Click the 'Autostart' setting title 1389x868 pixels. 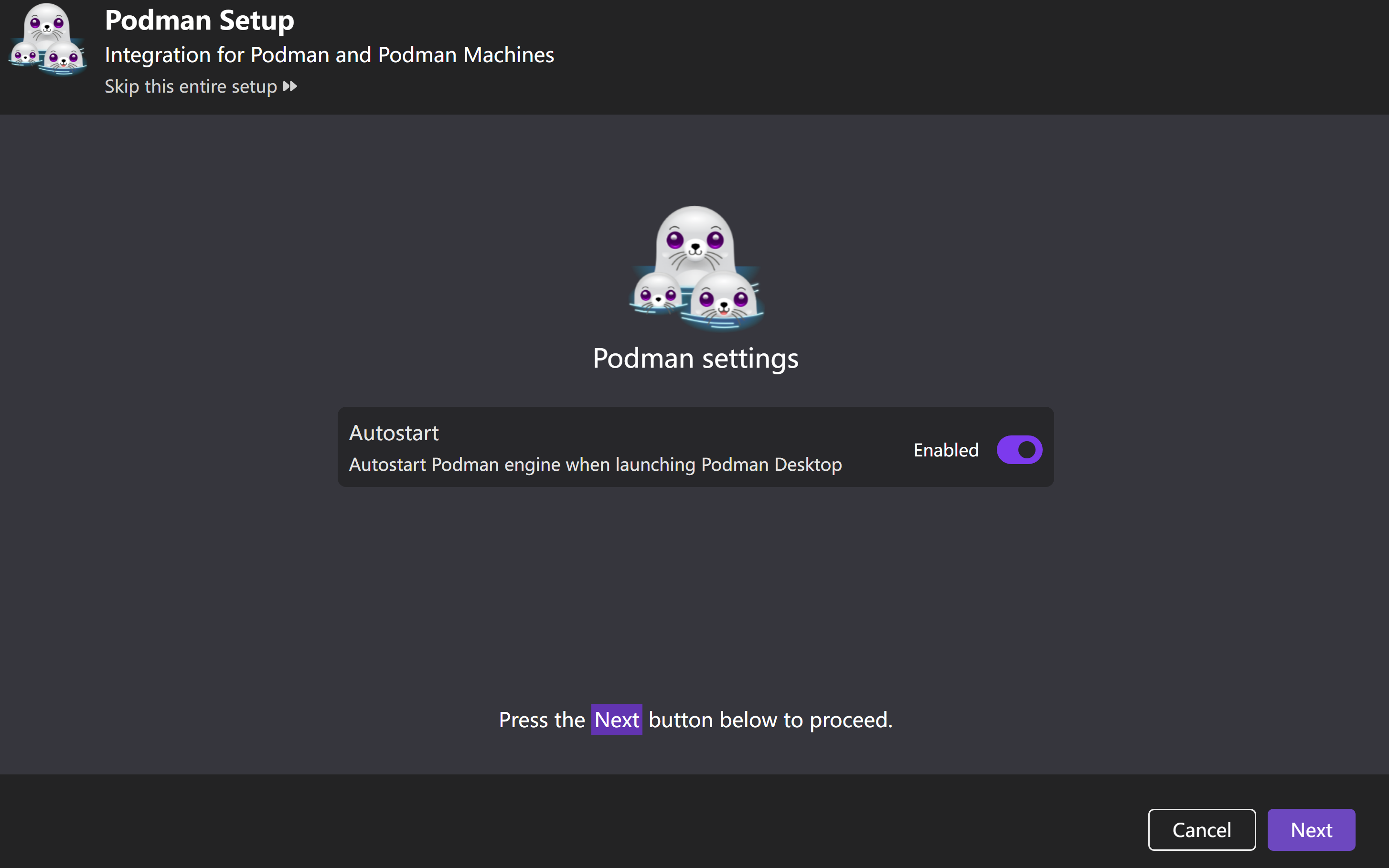(x=394, y=433)
